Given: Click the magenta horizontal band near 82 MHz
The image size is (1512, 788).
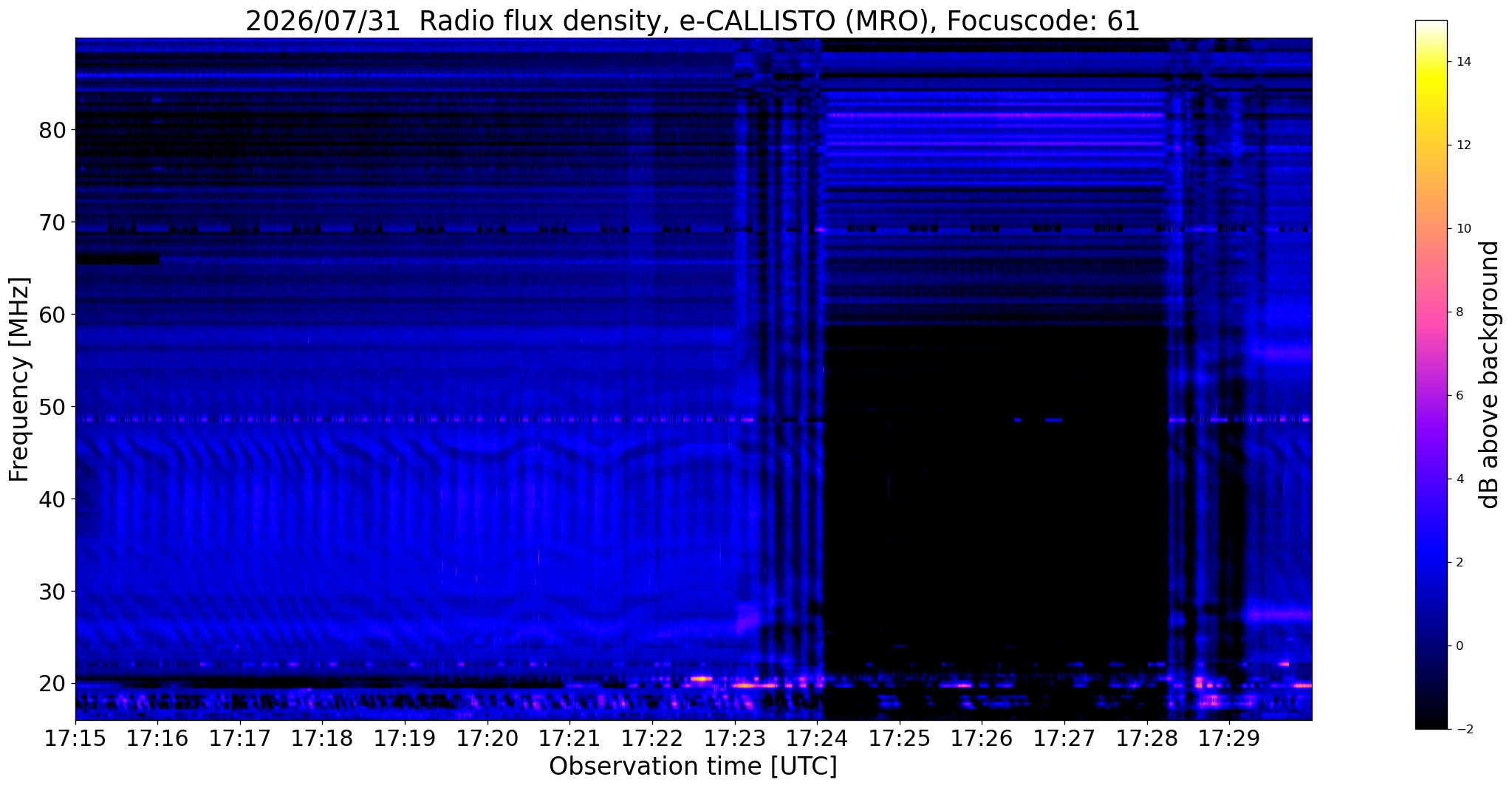Looking at the screenshot, I should (x=995, y=115).
